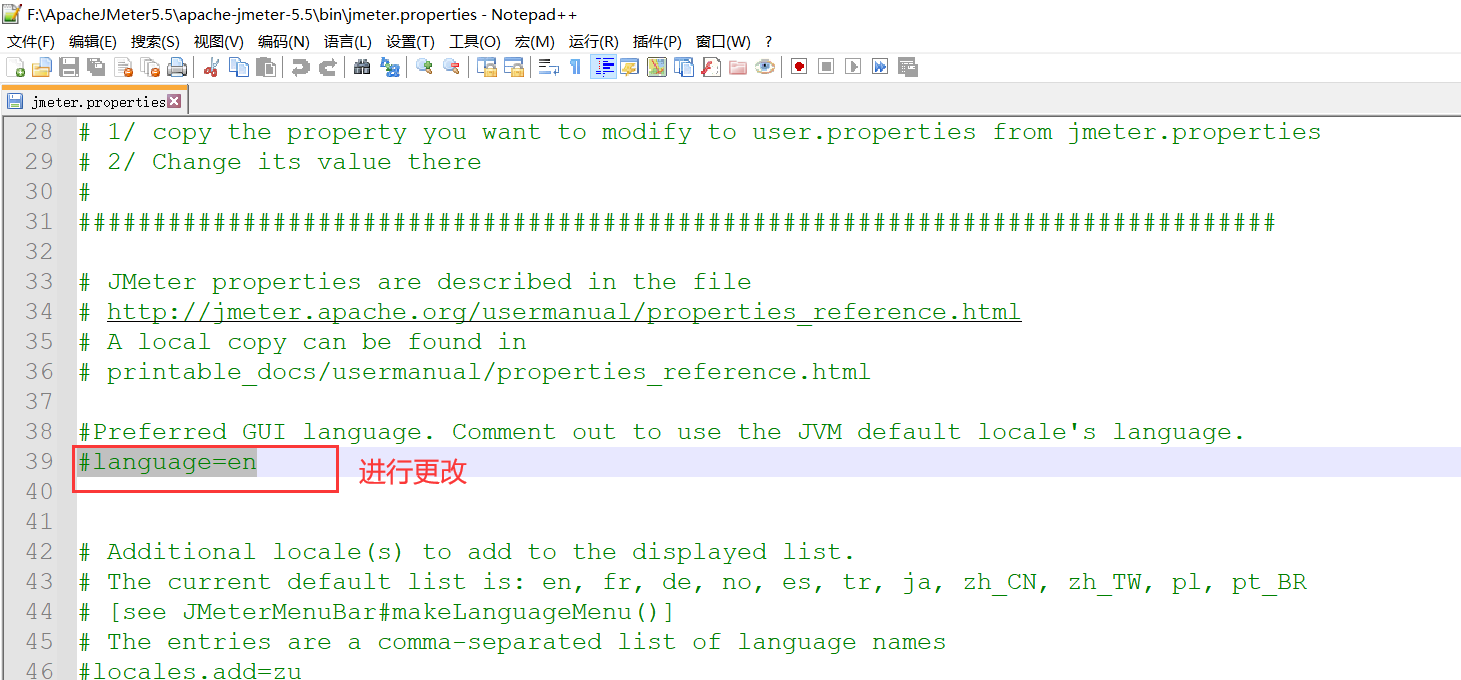Click the '# 2/ Change its value there' line
The width and height of the screenshot is (1461, 680).
[x=280, y=162]
